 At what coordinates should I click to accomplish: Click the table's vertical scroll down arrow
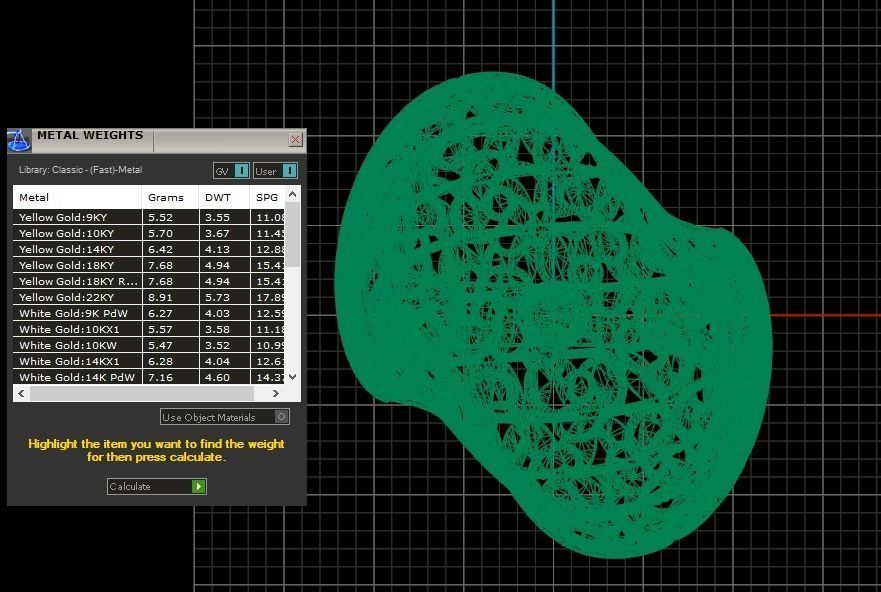coord(292,377)
